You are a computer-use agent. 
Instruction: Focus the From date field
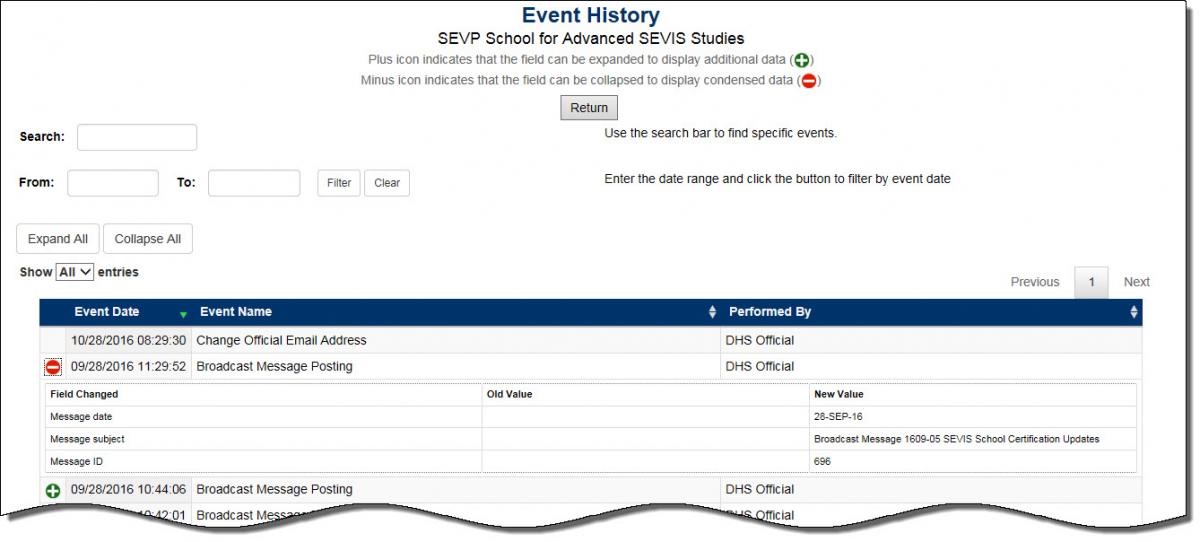coord(113,183)
